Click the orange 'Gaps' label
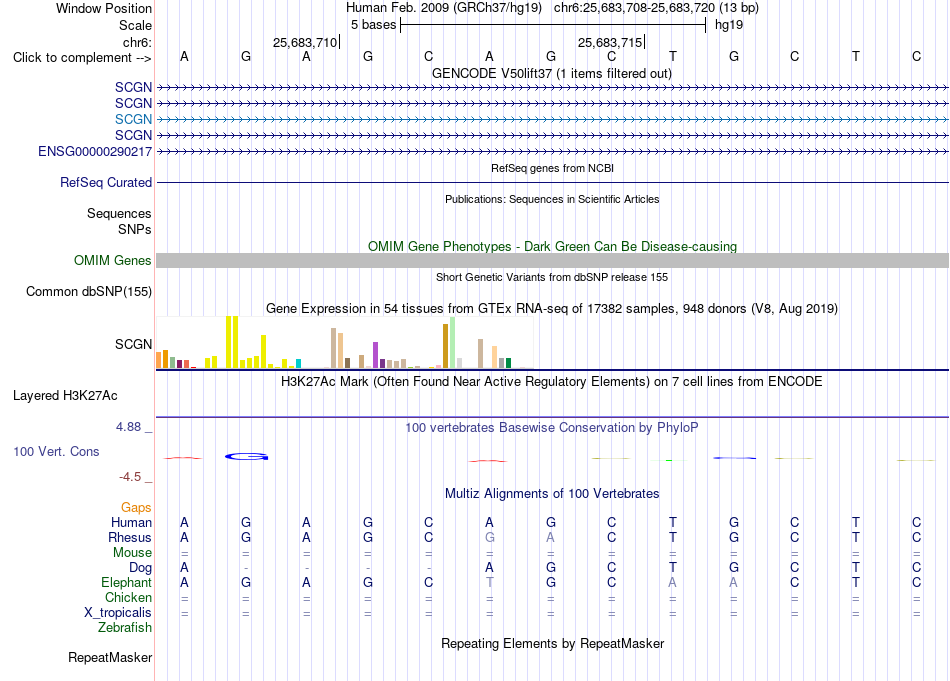 click(x=136, y=507)
